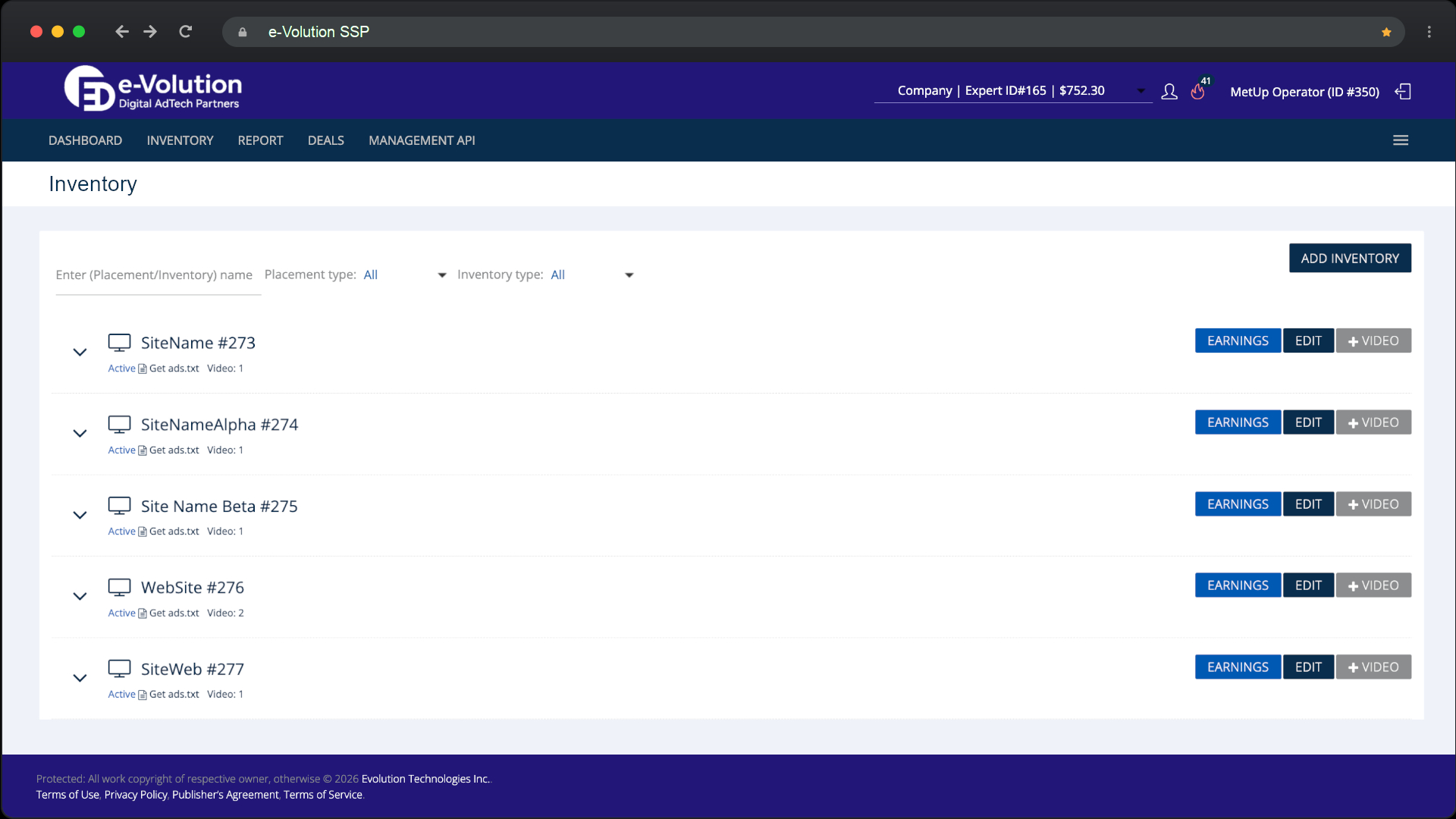
Task: Add video to Site Name Beta #275
Action: pos(1373,504)
